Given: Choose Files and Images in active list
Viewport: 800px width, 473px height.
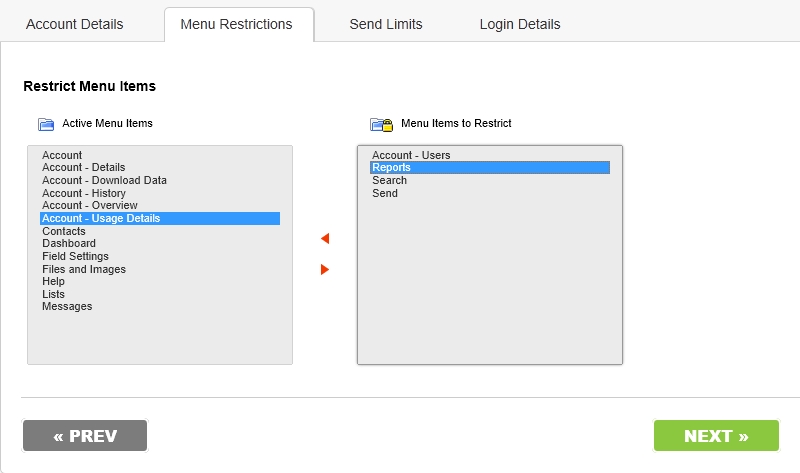Looking at the screenshot, I should coord(160,269).
